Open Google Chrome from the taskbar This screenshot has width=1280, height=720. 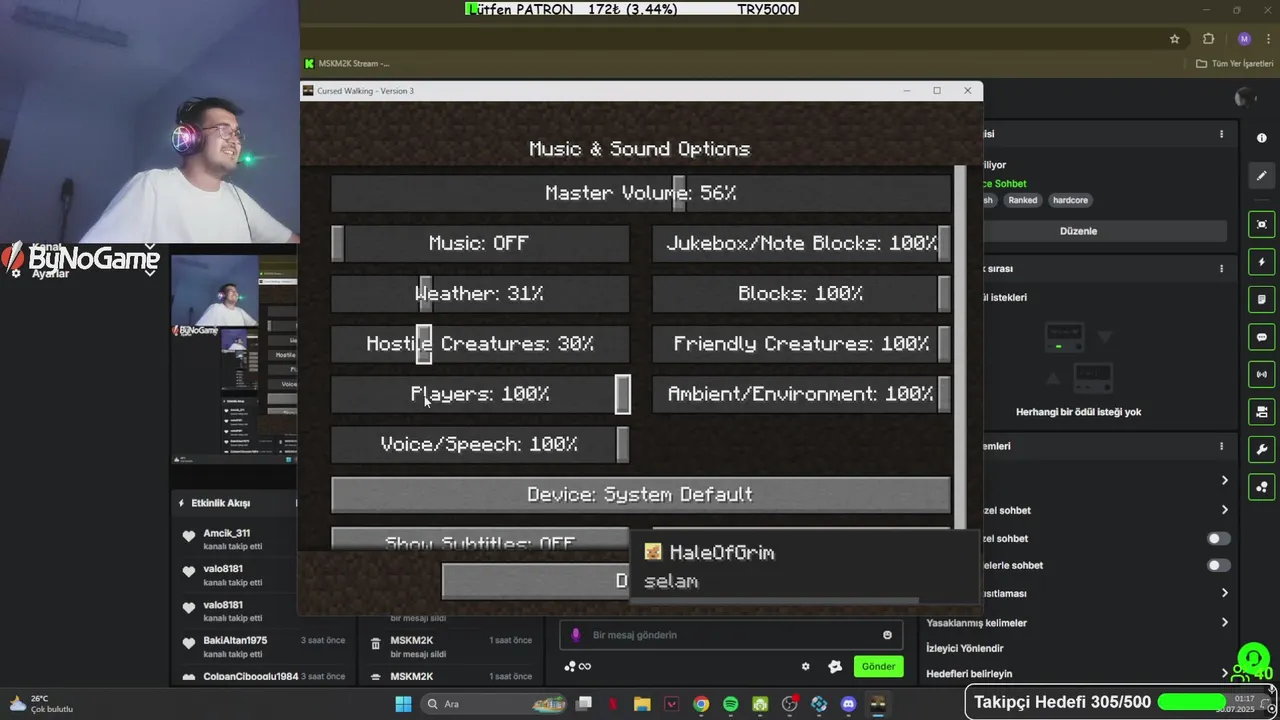[701, 704]
